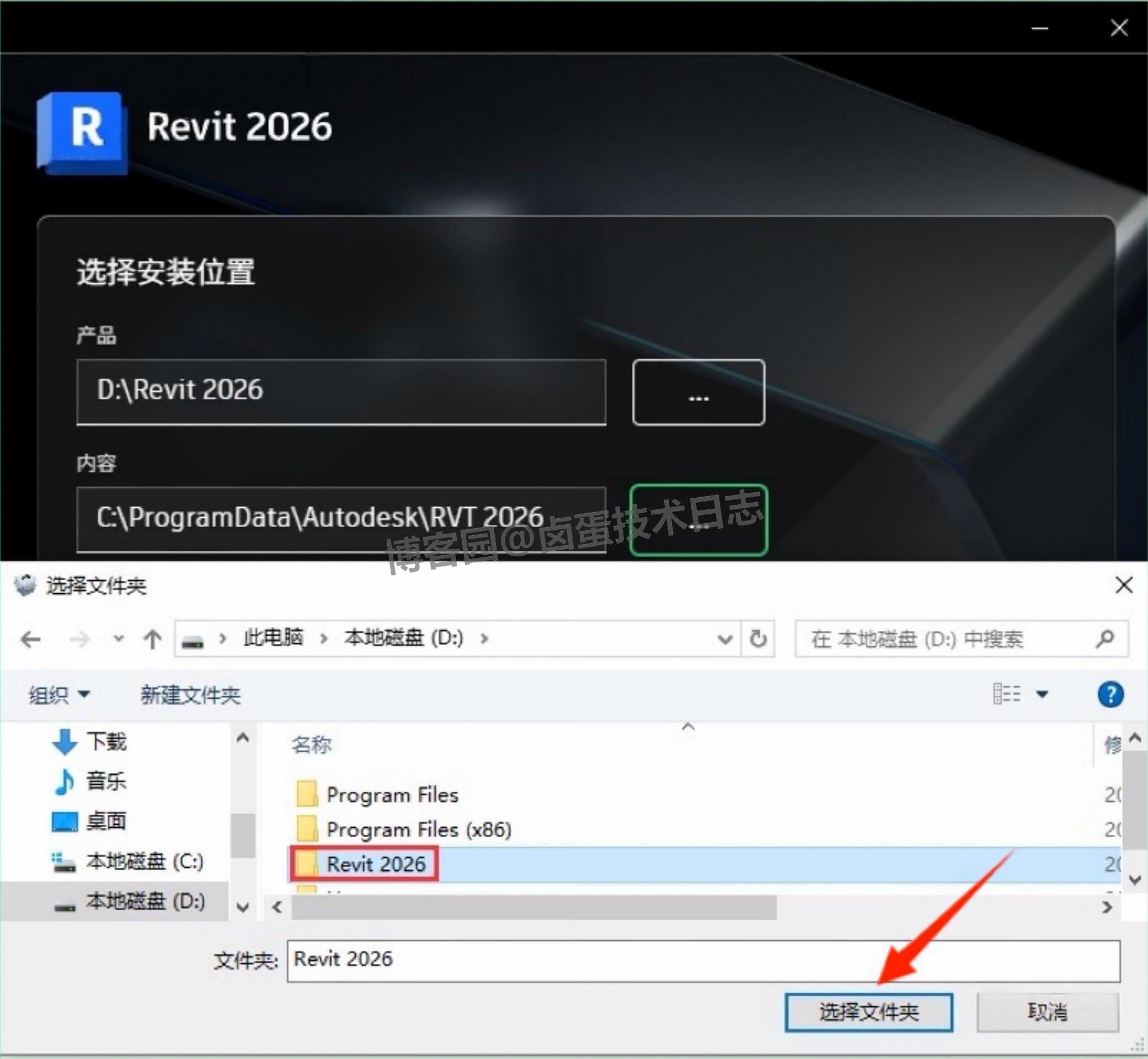Click the 取消 button
Image resolution: width=1148 pixels, height=1059 pixels.
tap(1047, 1013)
